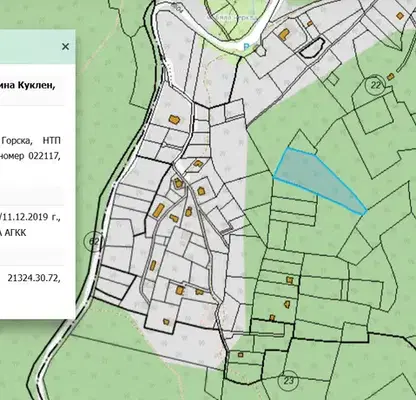Click L-shaped orange building left of rounded outline

point(284,34)
